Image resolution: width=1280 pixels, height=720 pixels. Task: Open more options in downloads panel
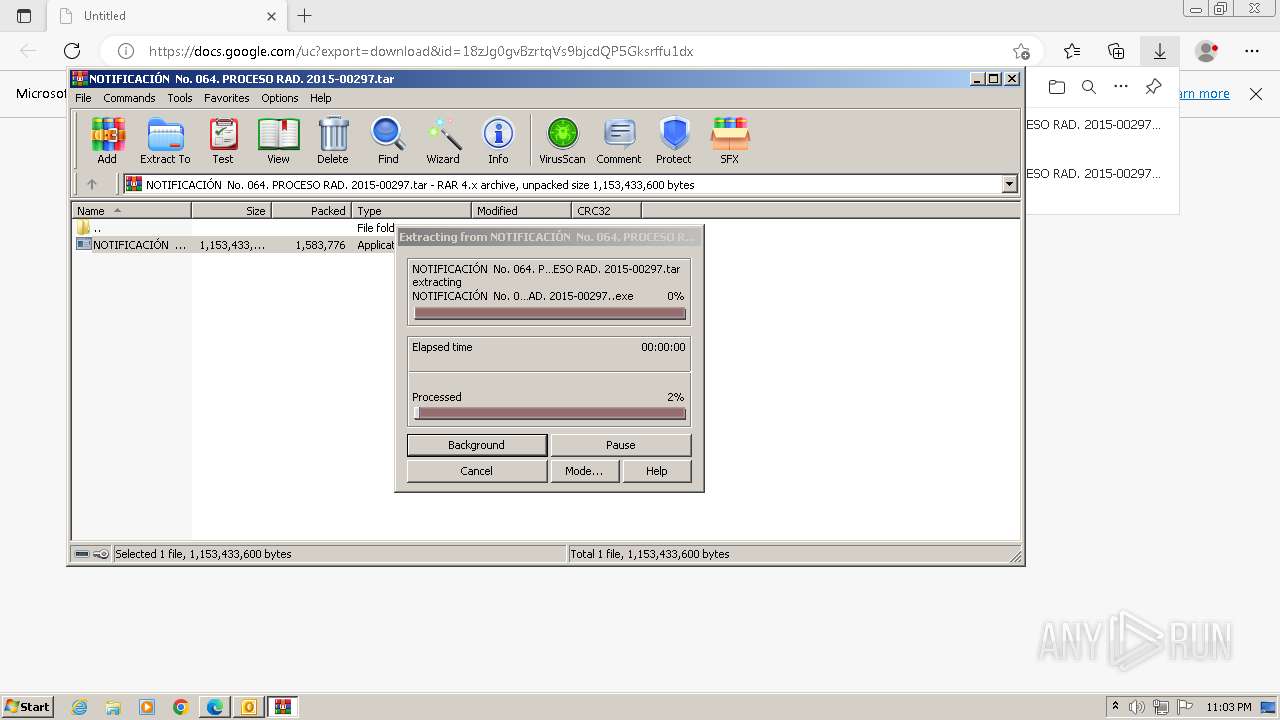click(x=1121, y=87)
